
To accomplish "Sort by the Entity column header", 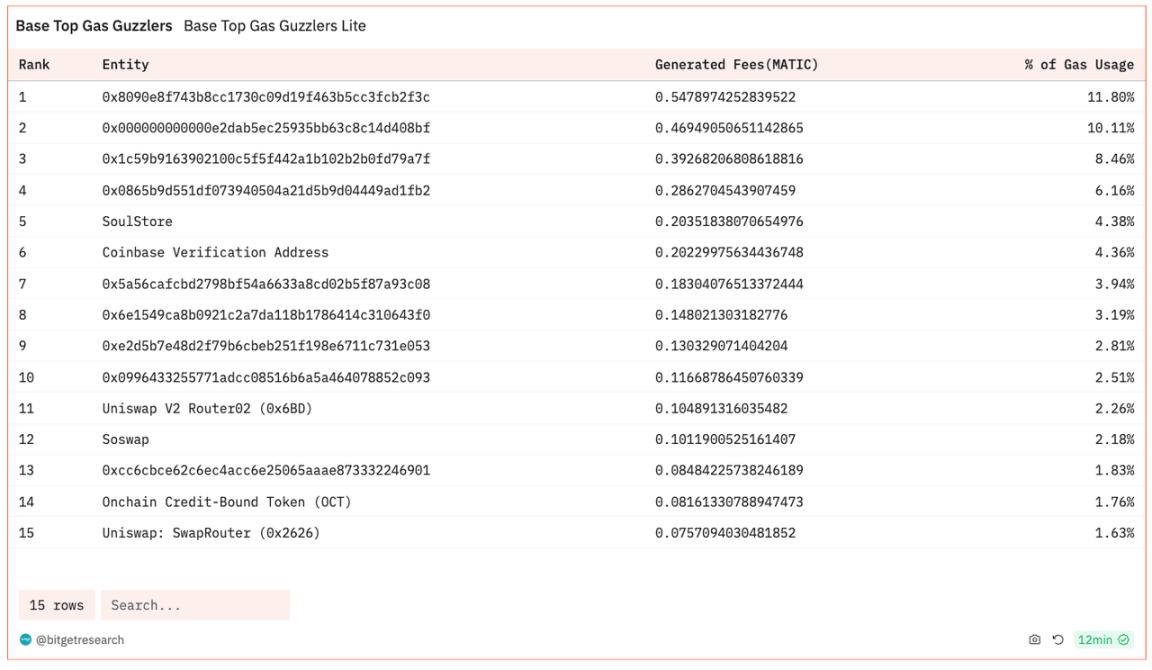I will point(125,65).
